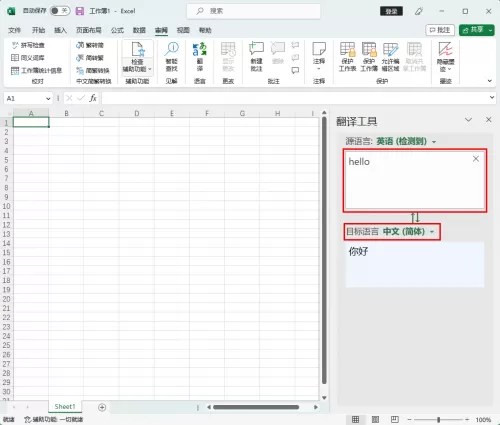Image resolution: width=500 pixels, height=425 pixels.
Task: Convert simplified to traditional (简转繁)
Action: pyautogui.click(x=90, y=58)
